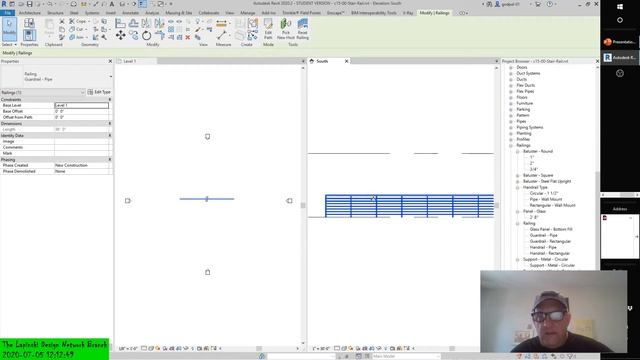
Task: Click the Cut to Clipboard scissors icon
Action: point(62,21)
